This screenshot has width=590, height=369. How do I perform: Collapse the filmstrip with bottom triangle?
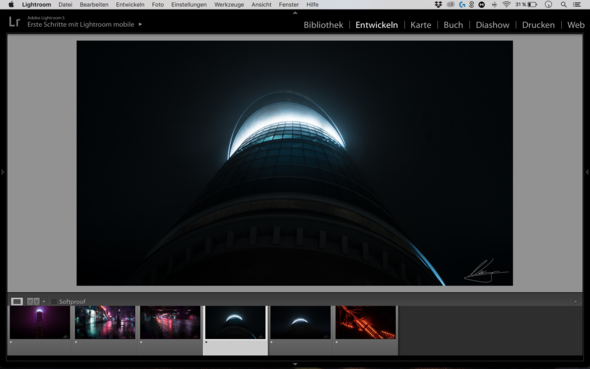[295, 364]
